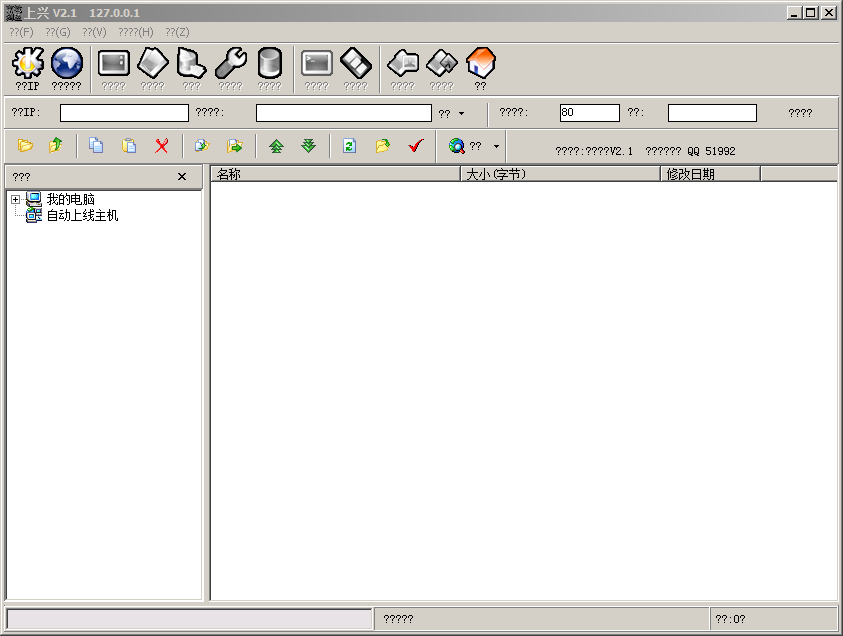This screenshot has width=843, height=636.
Task: Click the green double up arrows icon
Action: click(276, 146)
